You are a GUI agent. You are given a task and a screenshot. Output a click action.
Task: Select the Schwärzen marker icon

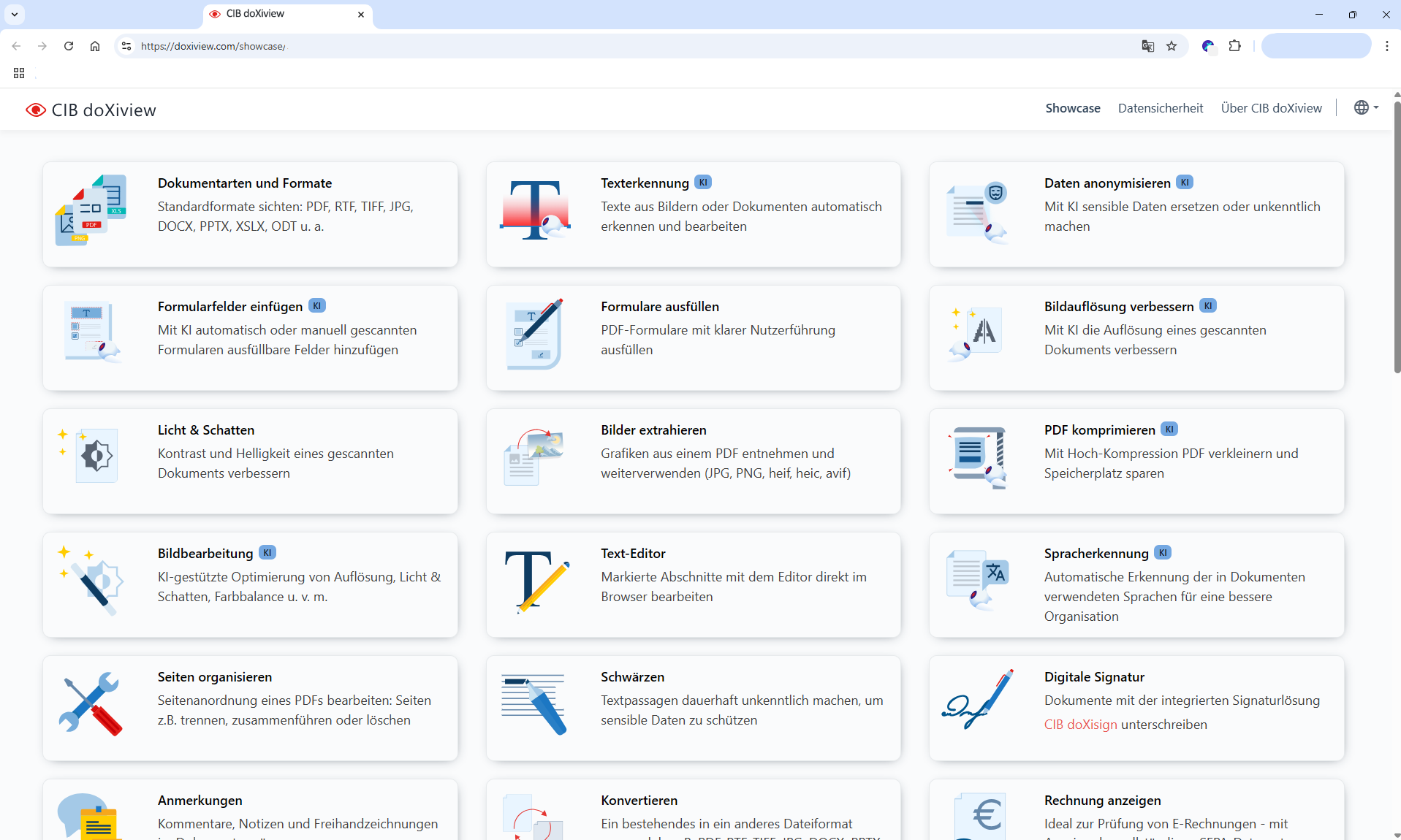coord(535,703)
